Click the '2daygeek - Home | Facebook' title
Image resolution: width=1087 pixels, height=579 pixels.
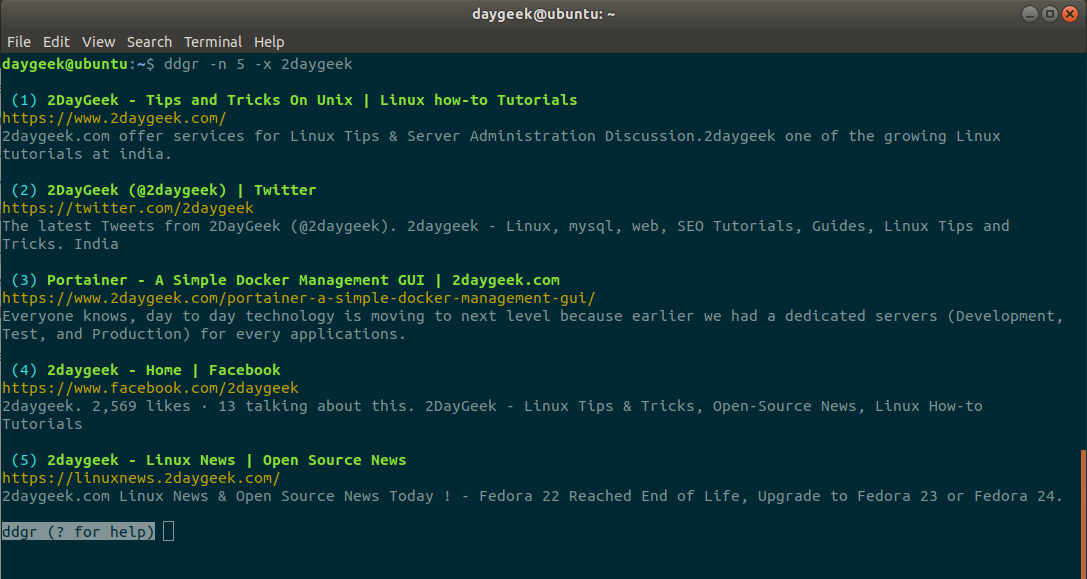pyautogui.click(x=163, y=370)
